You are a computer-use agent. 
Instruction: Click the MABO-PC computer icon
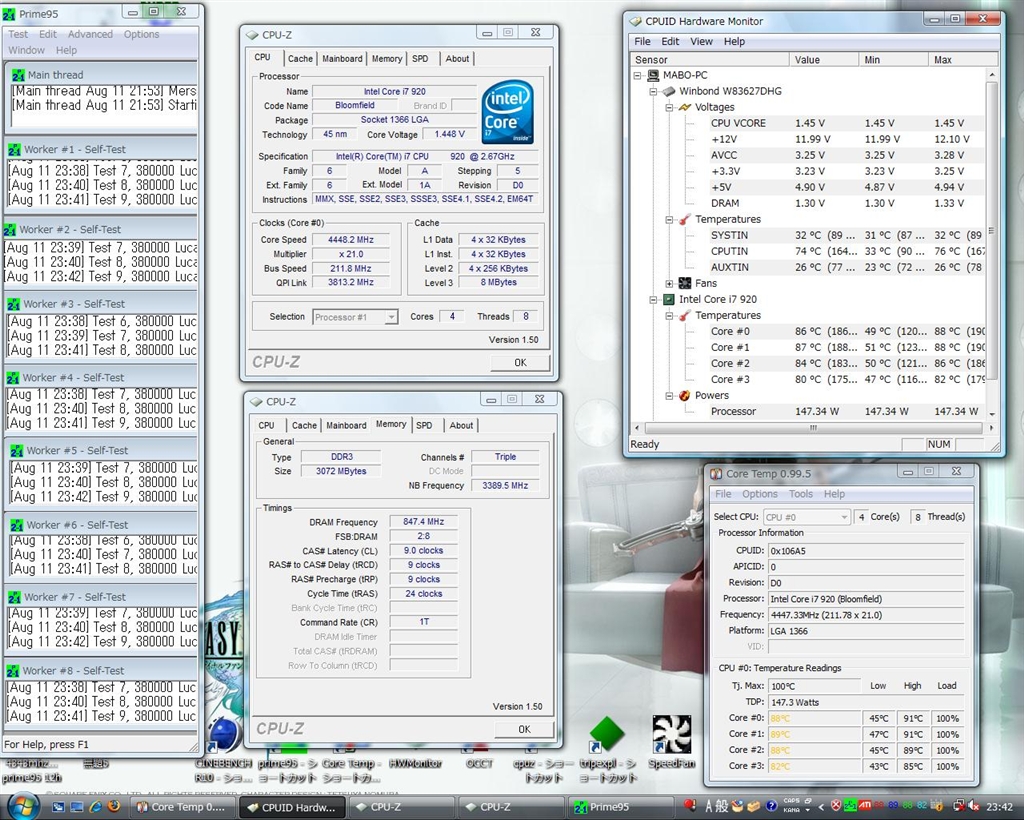coord(652,75)
